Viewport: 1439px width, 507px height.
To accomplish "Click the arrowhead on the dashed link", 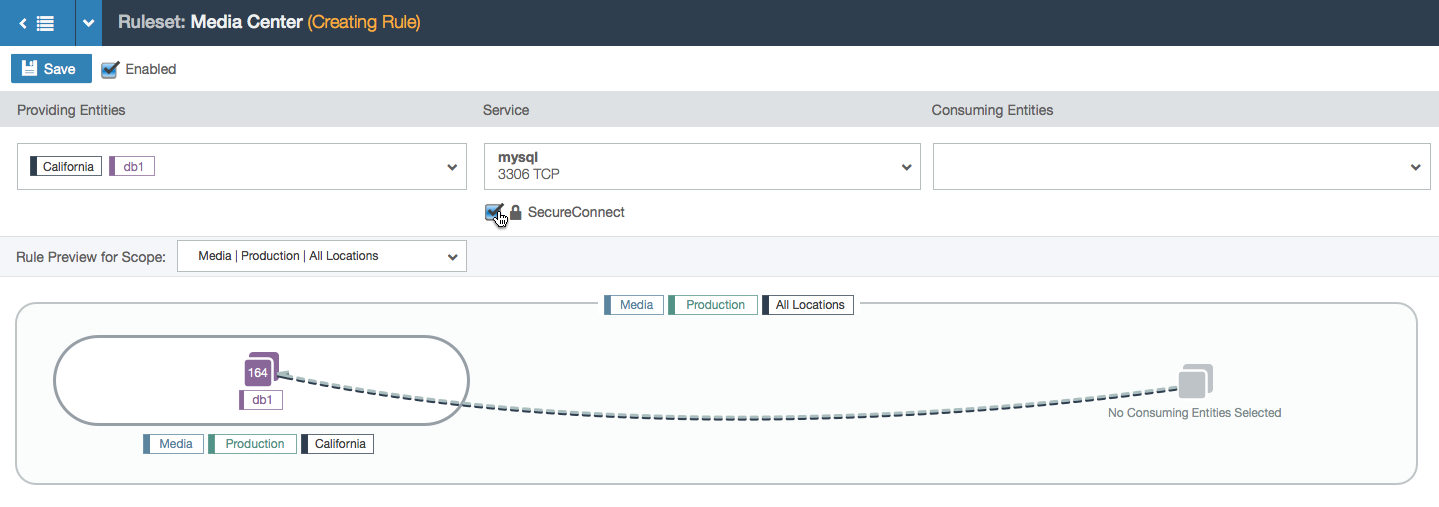I will pos(285,375).
